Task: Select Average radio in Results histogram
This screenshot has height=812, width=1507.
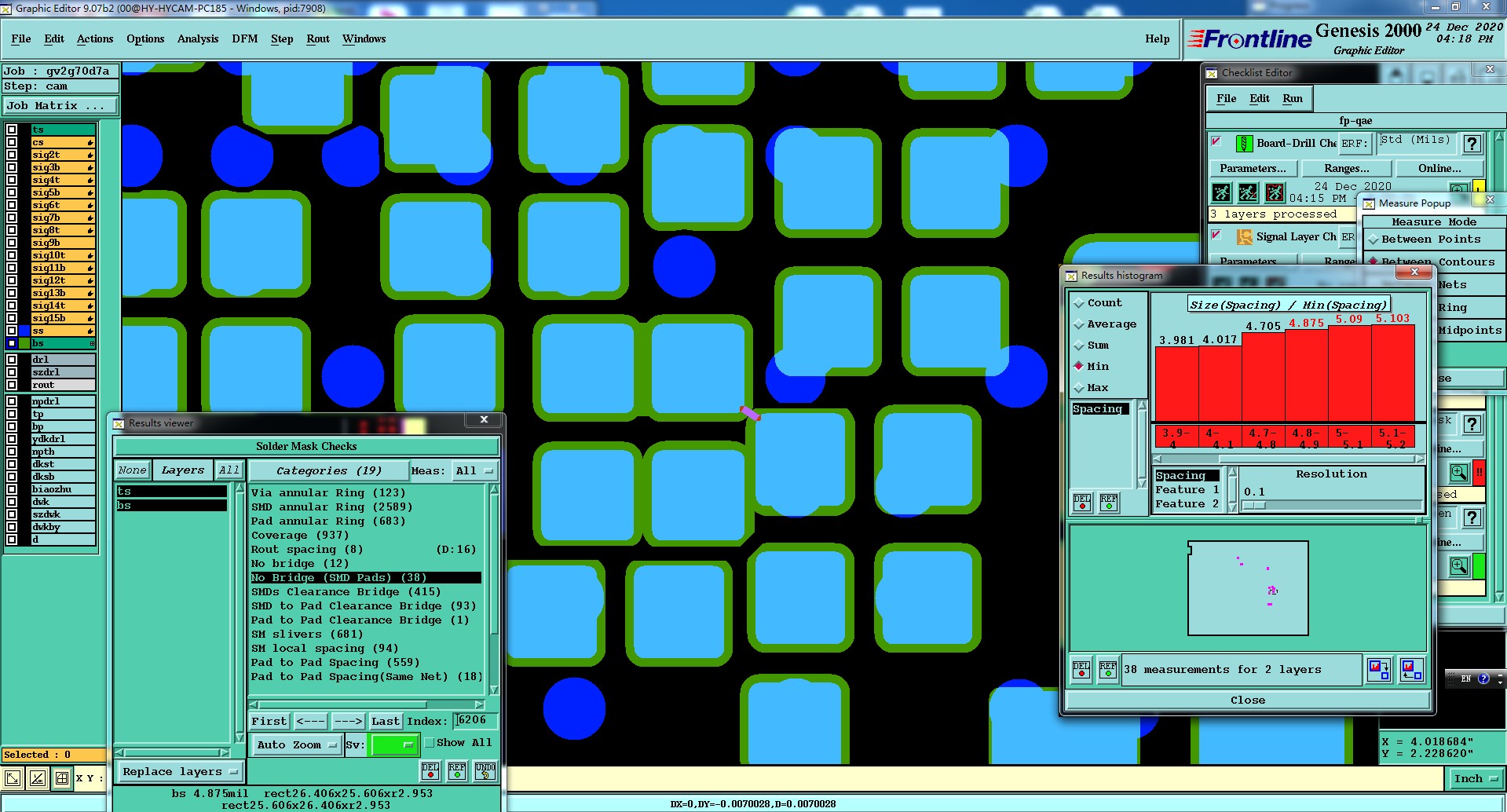Action: click(1080, 324)
